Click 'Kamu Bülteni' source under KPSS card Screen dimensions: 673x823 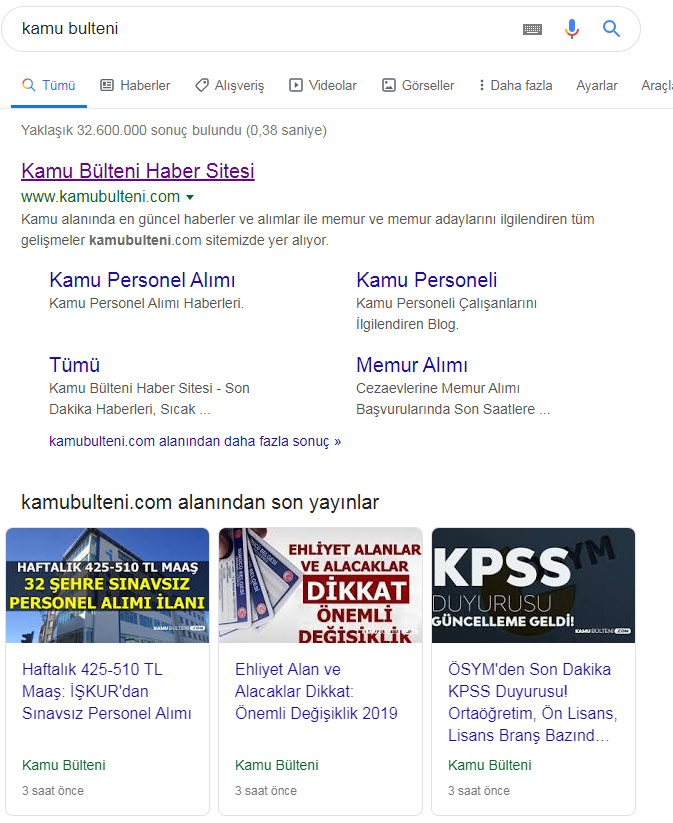(x=490, y=765)
